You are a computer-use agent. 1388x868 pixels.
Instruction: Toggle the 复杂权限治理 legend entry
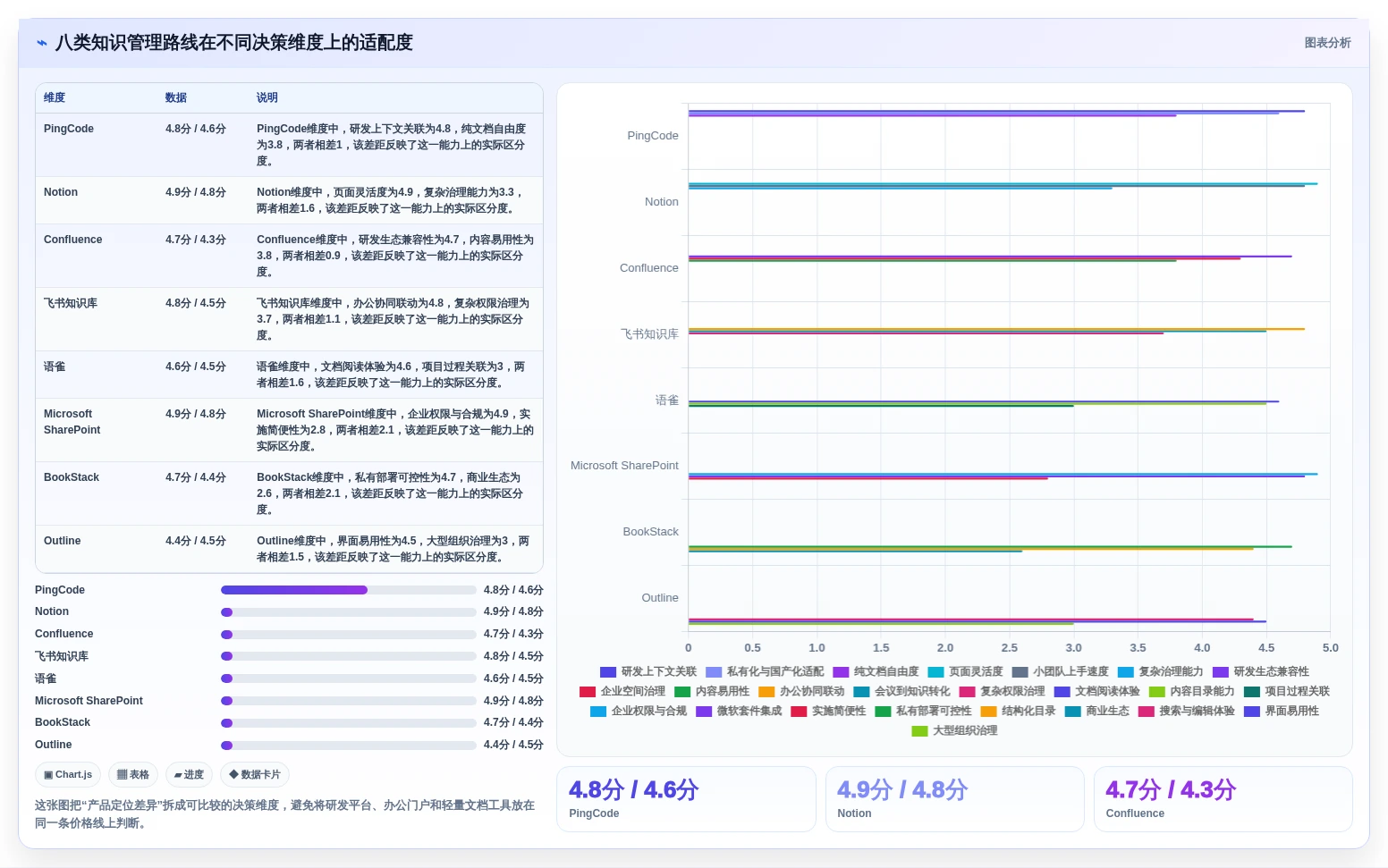pyautogui.click(x=1002, y=691)
